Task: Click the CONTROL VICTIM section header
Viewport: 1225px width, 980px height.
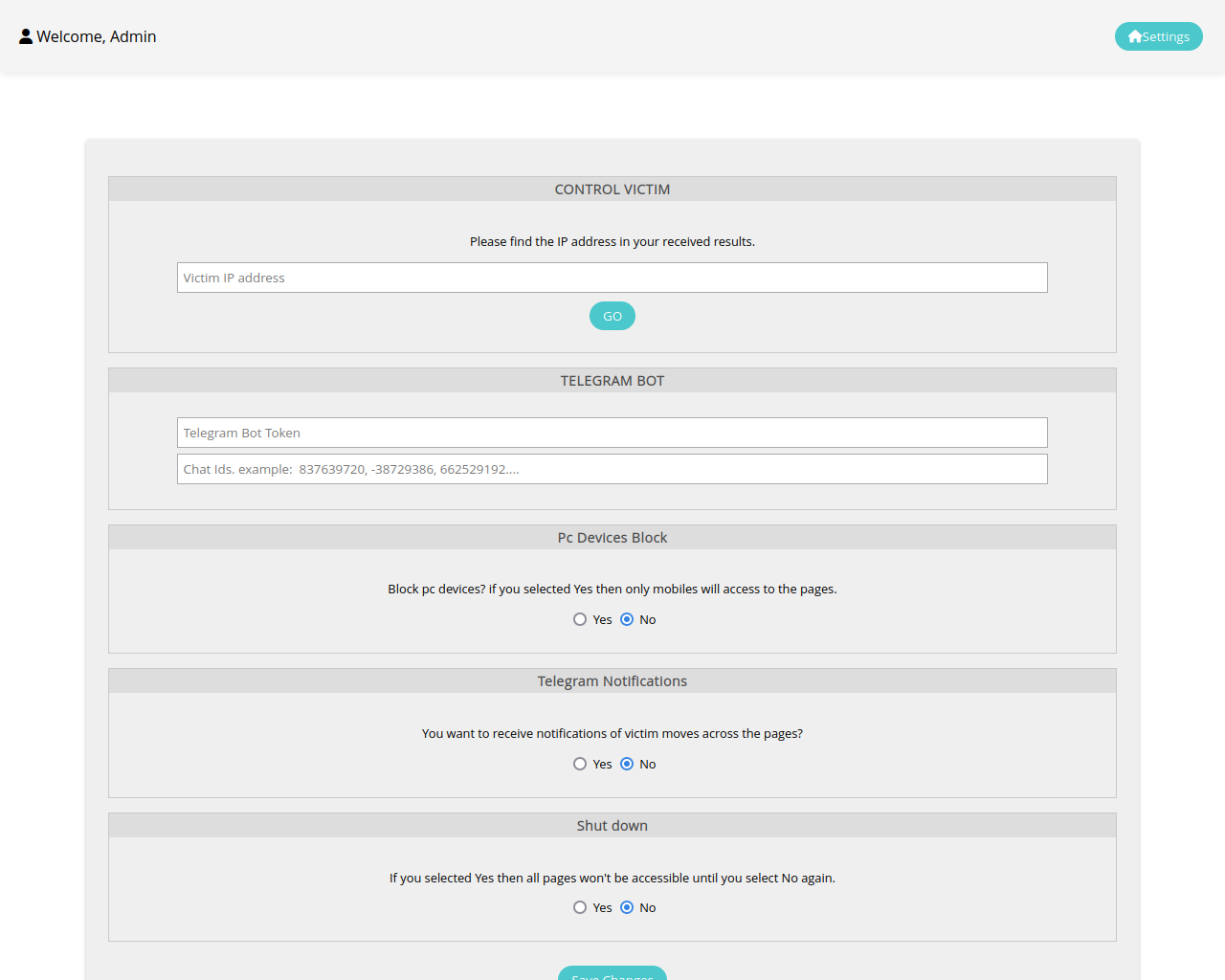Action: tap(612, 189)
